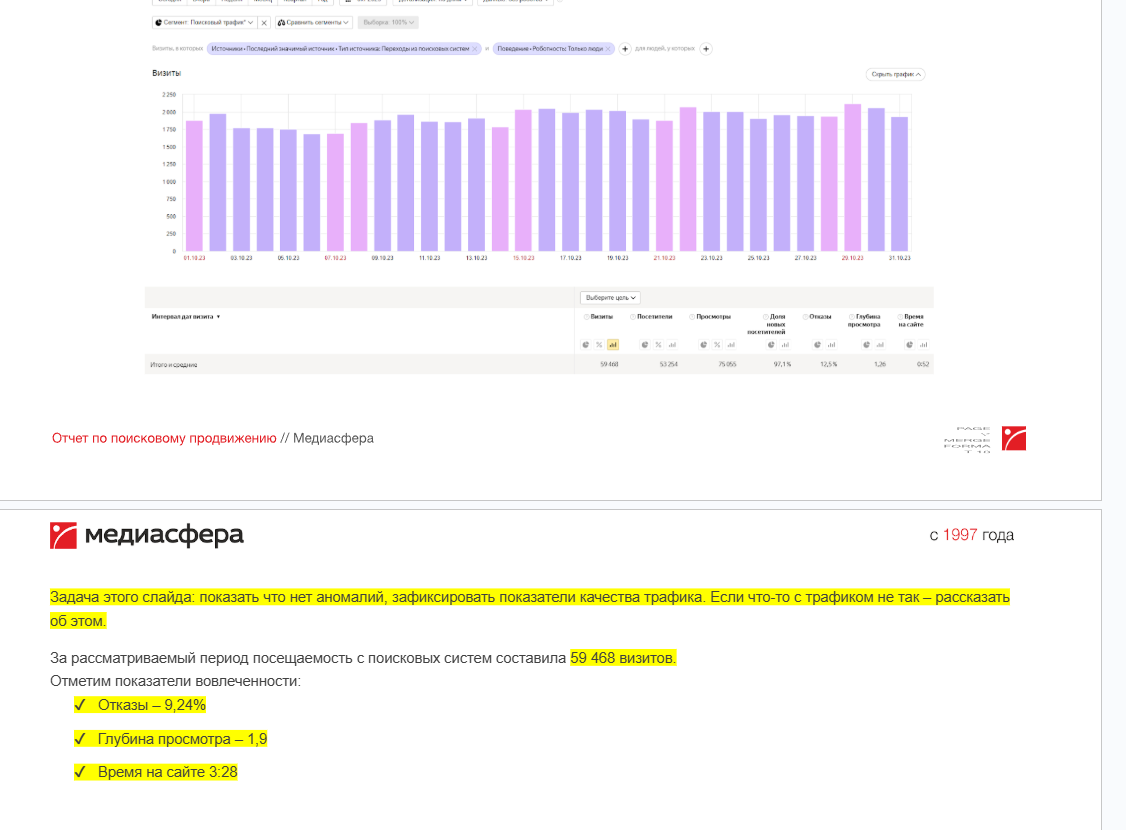Select percent icon under Визиты column
The image size is (1126, 830).
coord(599,345)
